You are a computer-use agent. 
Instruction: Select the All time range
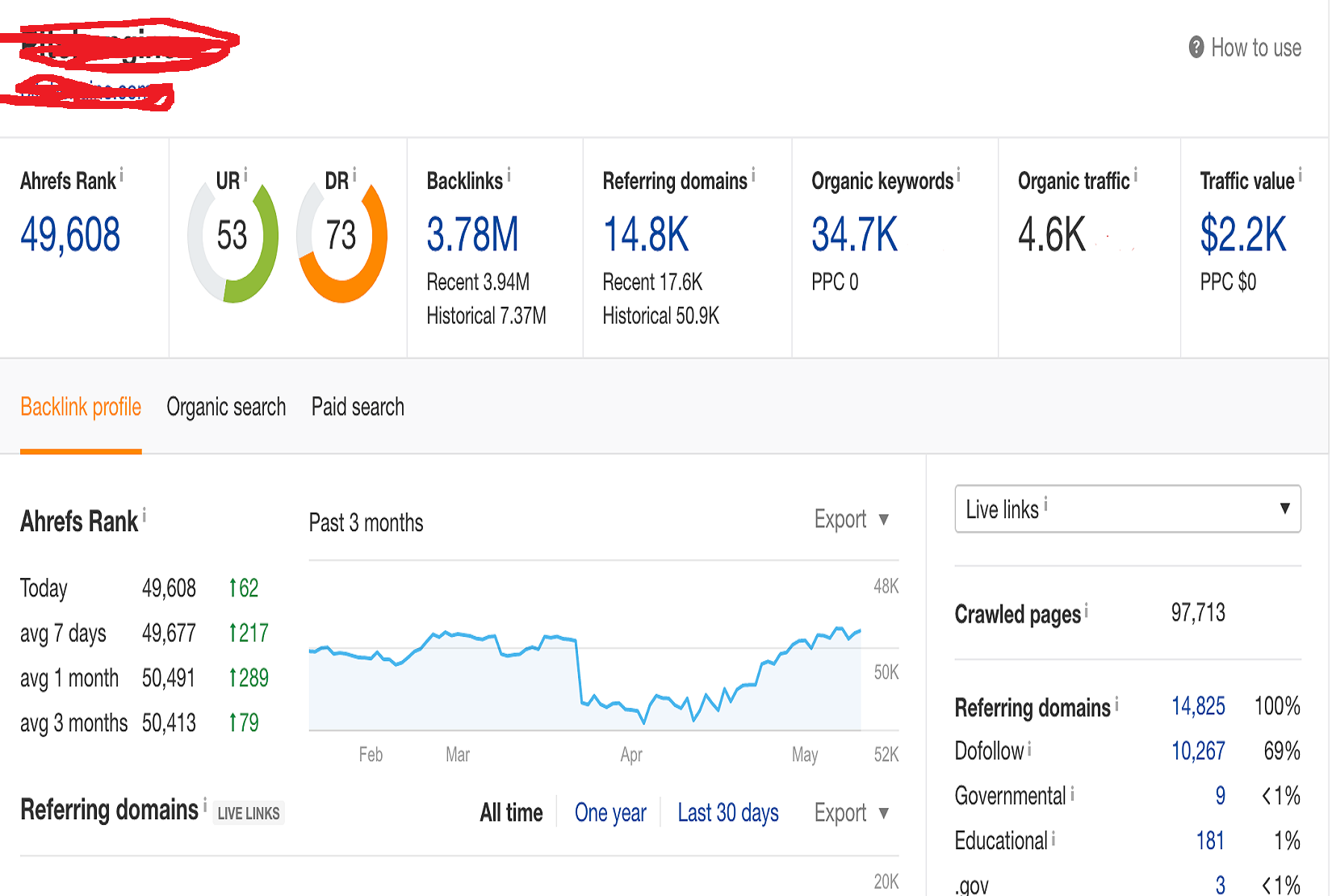click(511, 813)
